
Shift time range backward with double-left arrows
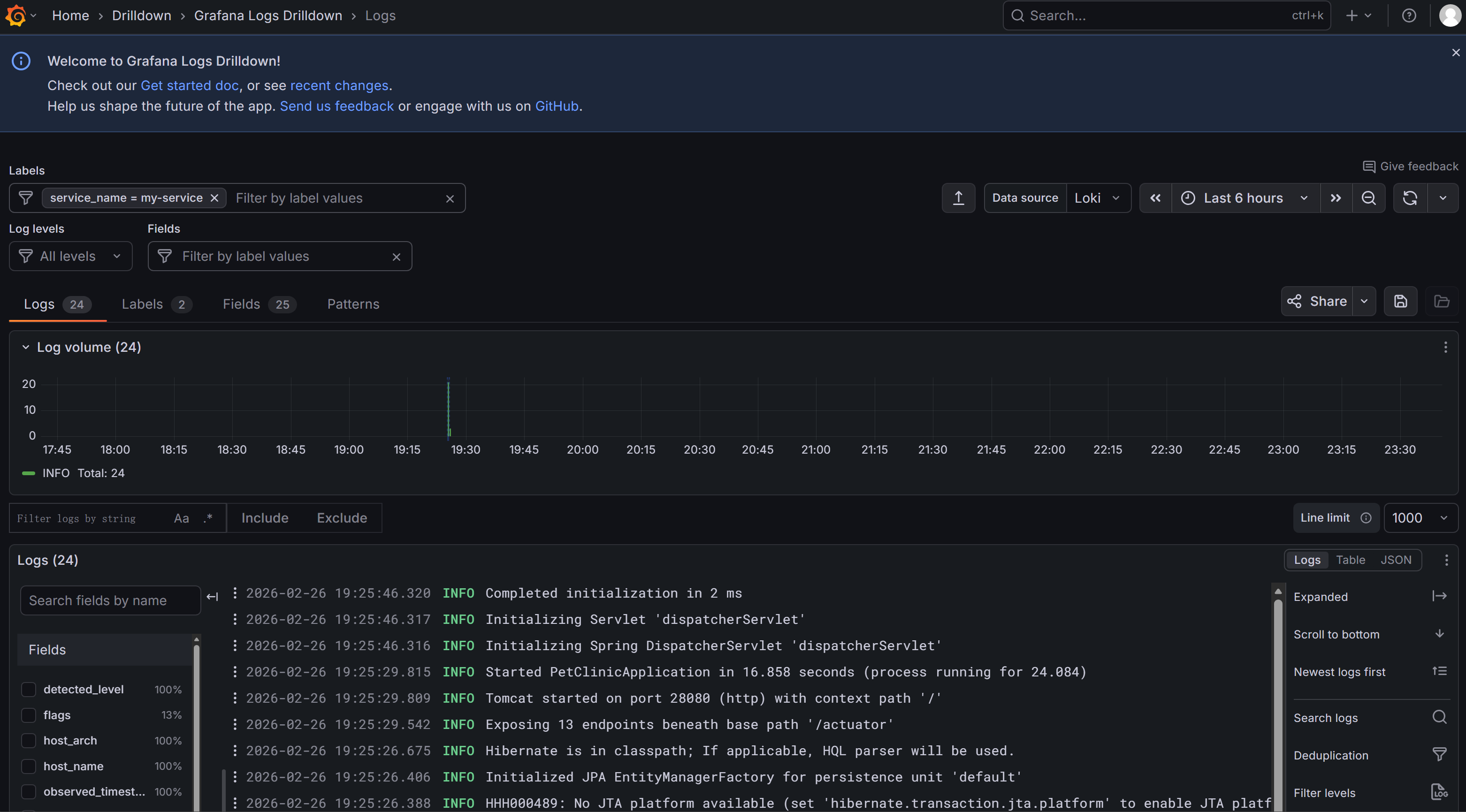(1155, 198)
